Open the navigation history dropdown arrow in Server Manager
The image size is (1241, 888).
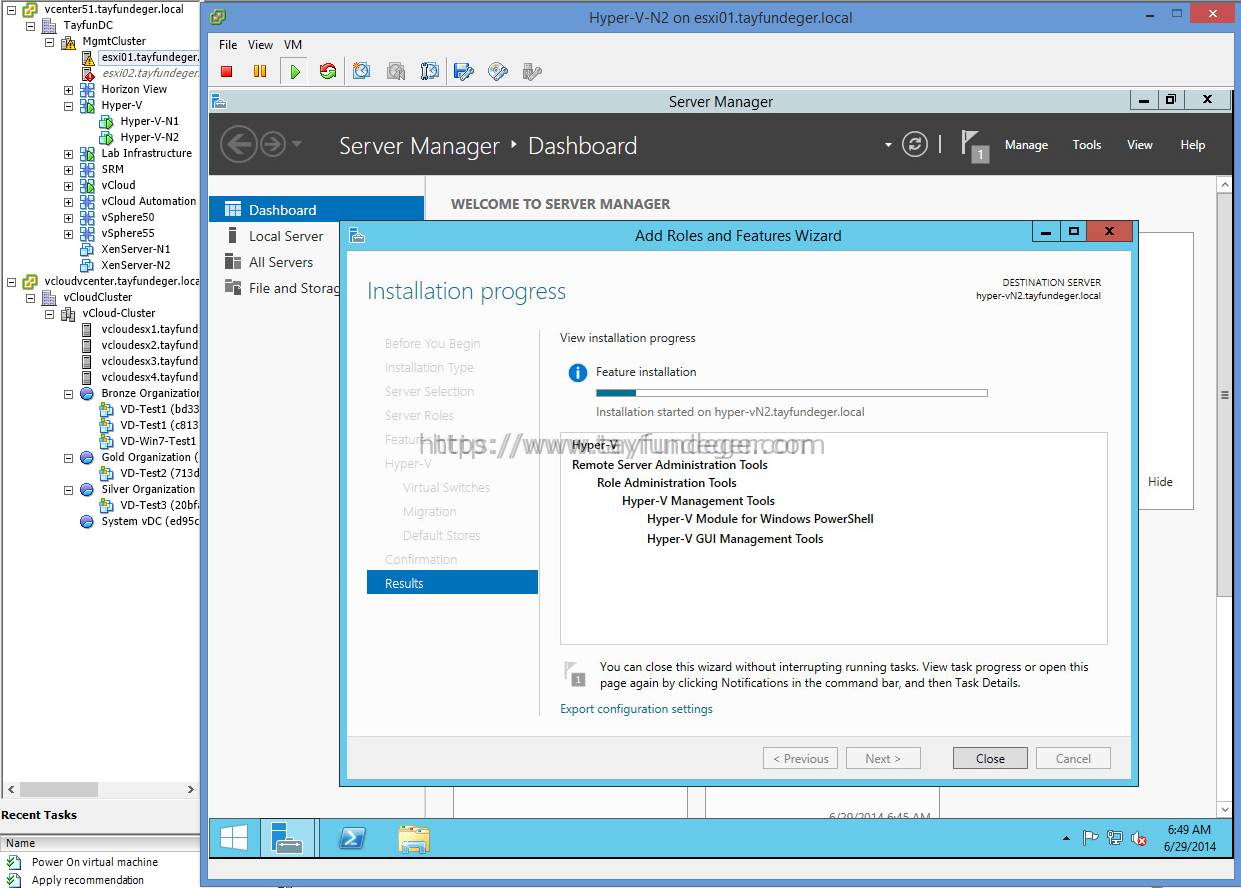297,145
